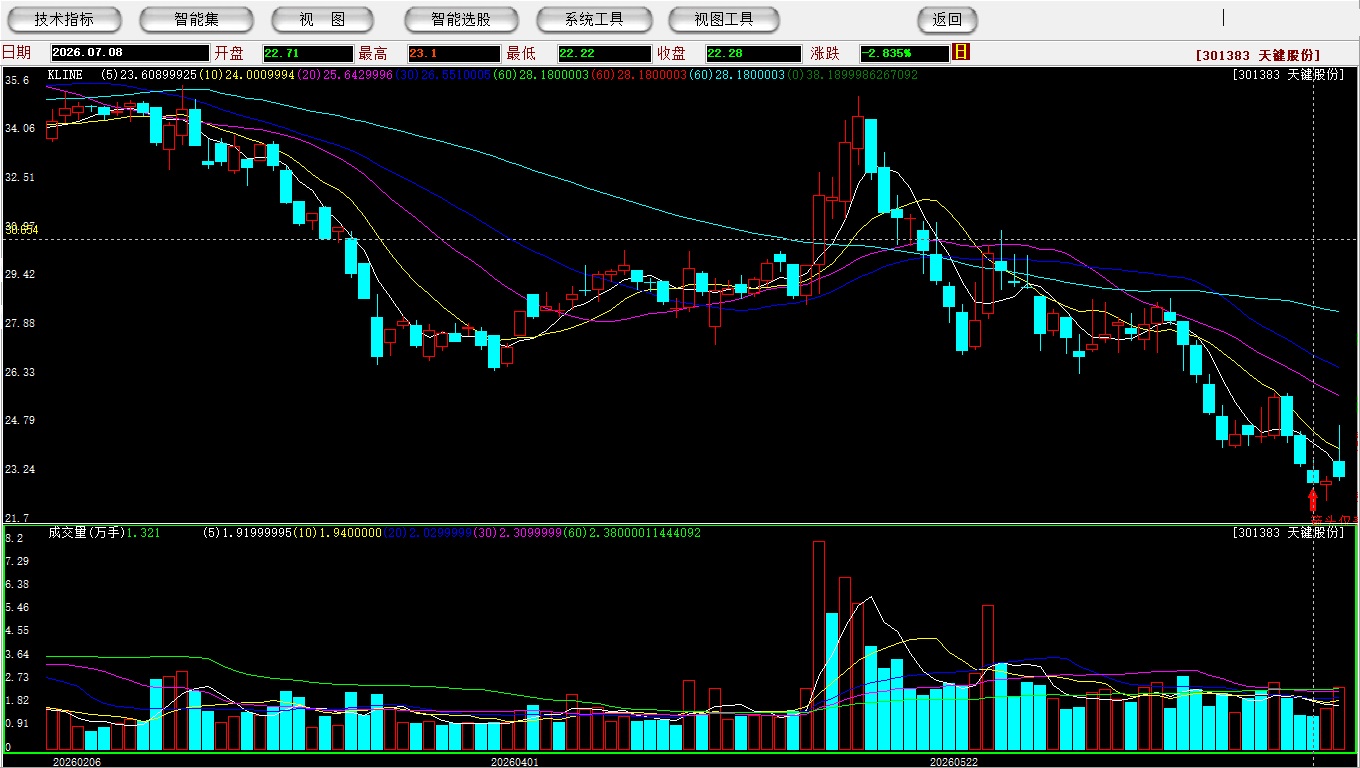Click the (5)23.60899925 moving average value
This screenshot has height=768, width=1360.
click(149, 75)
